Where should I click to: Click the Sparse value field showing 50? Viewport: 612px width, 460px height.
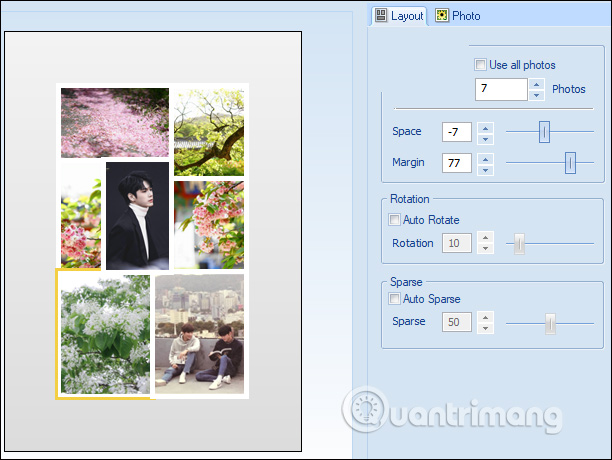coord(457,322)
